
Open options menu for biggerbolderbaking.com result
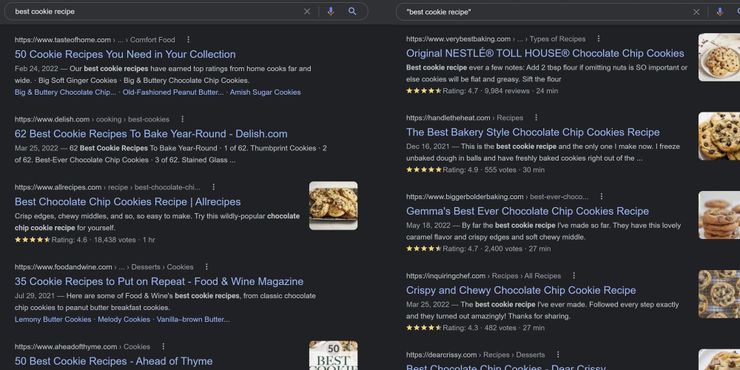point(601,196)
